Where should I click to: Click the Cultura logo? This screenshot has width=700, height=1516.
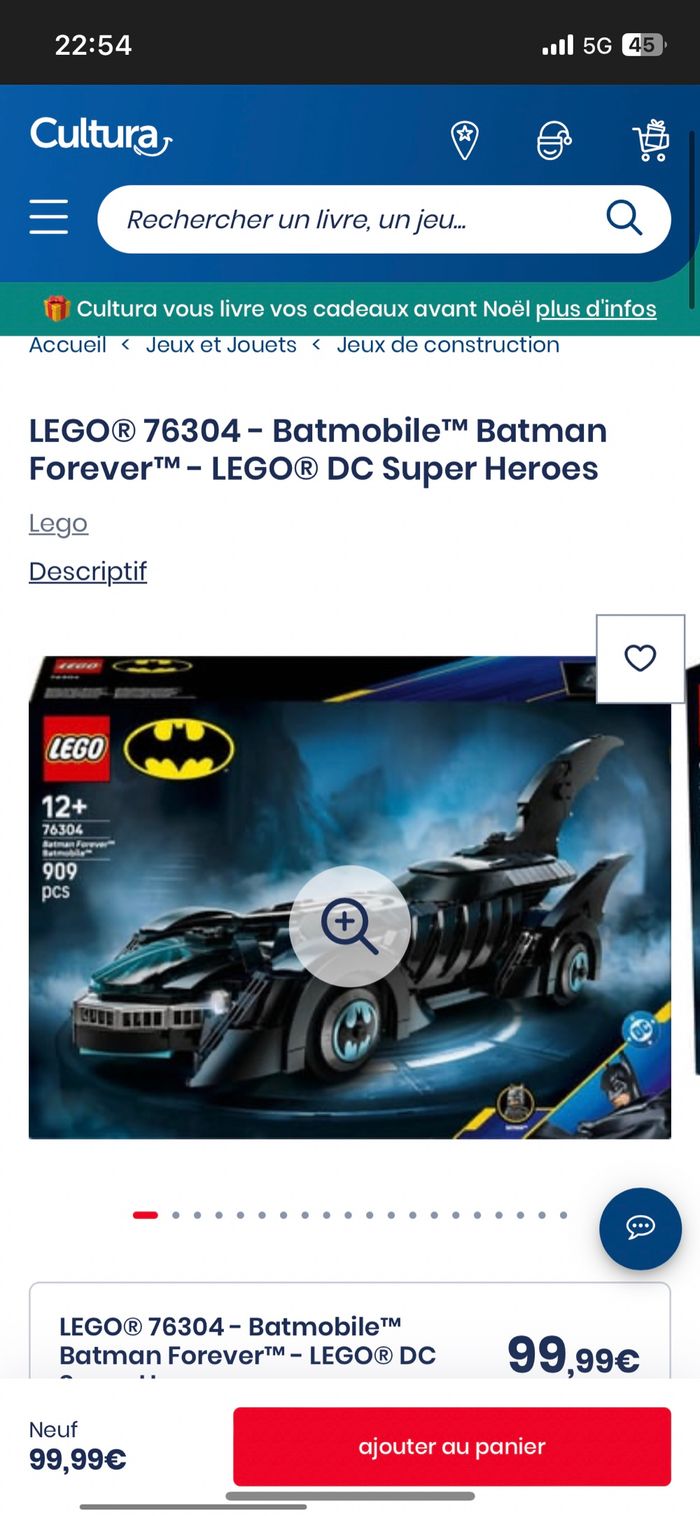101,137
